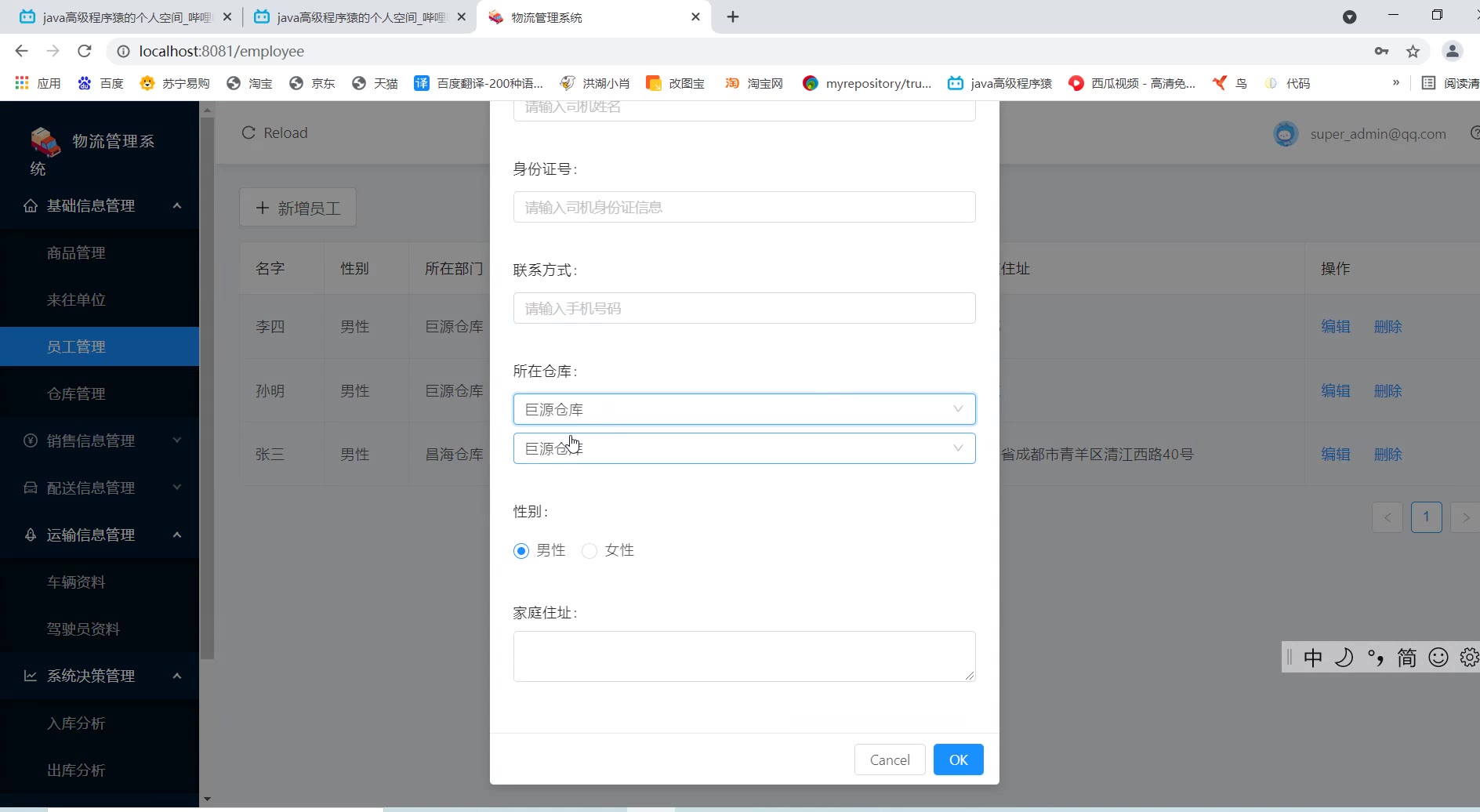Select the 女性 radio button
This screenshot has width=1480, height=812.
589,551
